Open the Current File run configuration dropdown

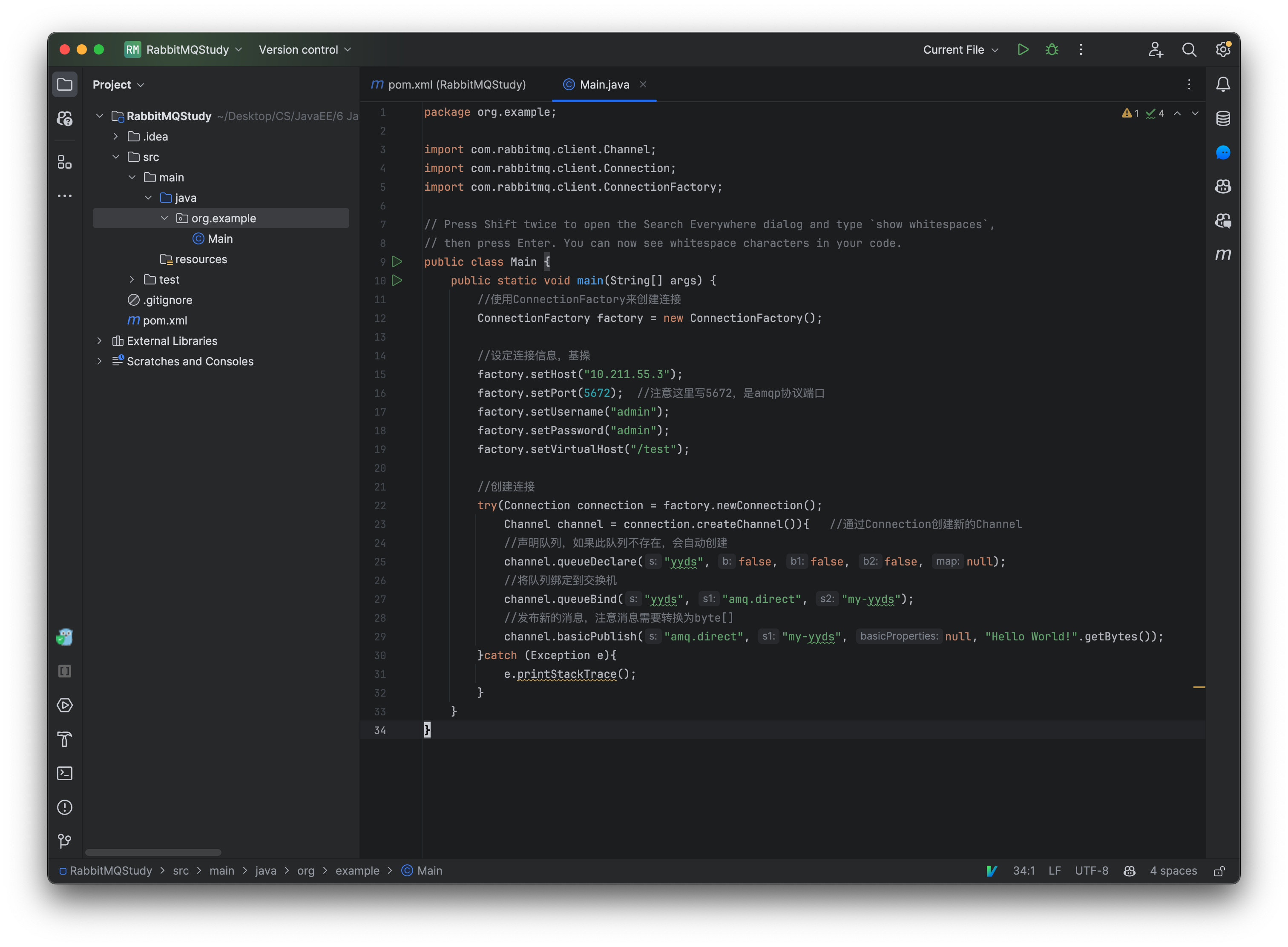click(960, 50)
